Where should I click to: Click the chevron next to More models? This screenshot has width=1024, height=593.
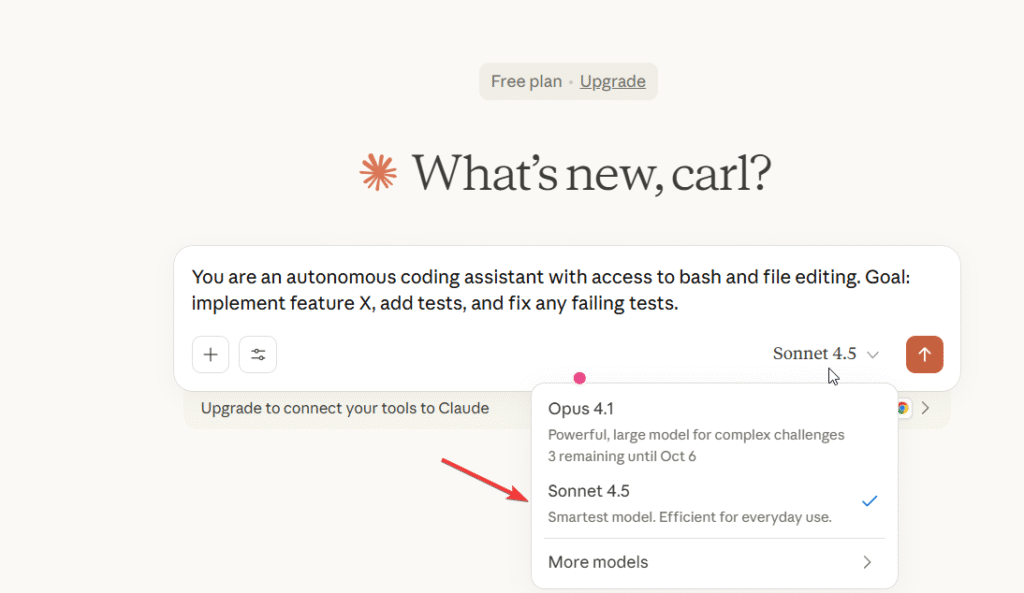867,562
